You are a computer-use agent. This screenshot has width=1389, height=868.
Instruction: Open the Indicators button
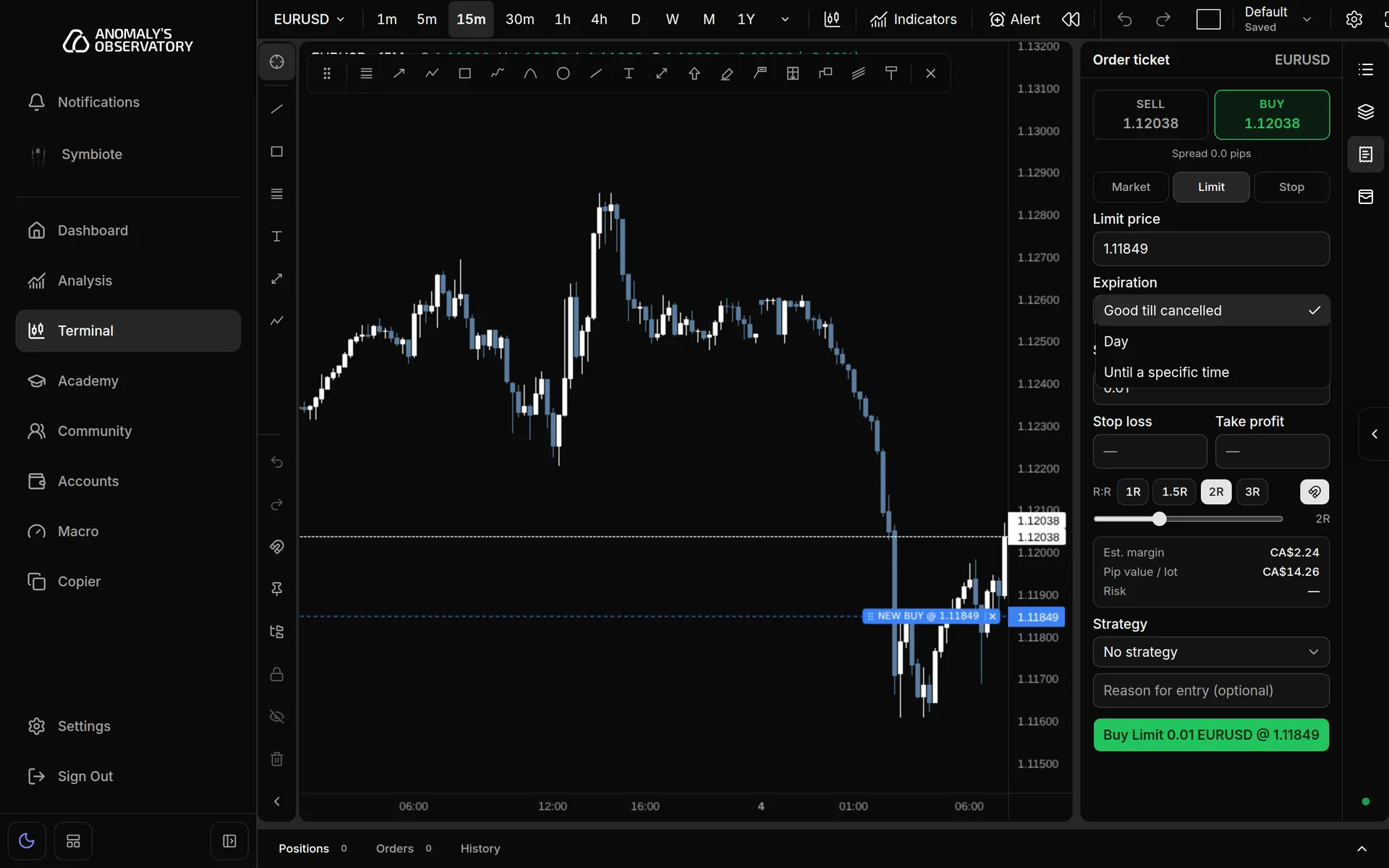[x=914, y=20]
